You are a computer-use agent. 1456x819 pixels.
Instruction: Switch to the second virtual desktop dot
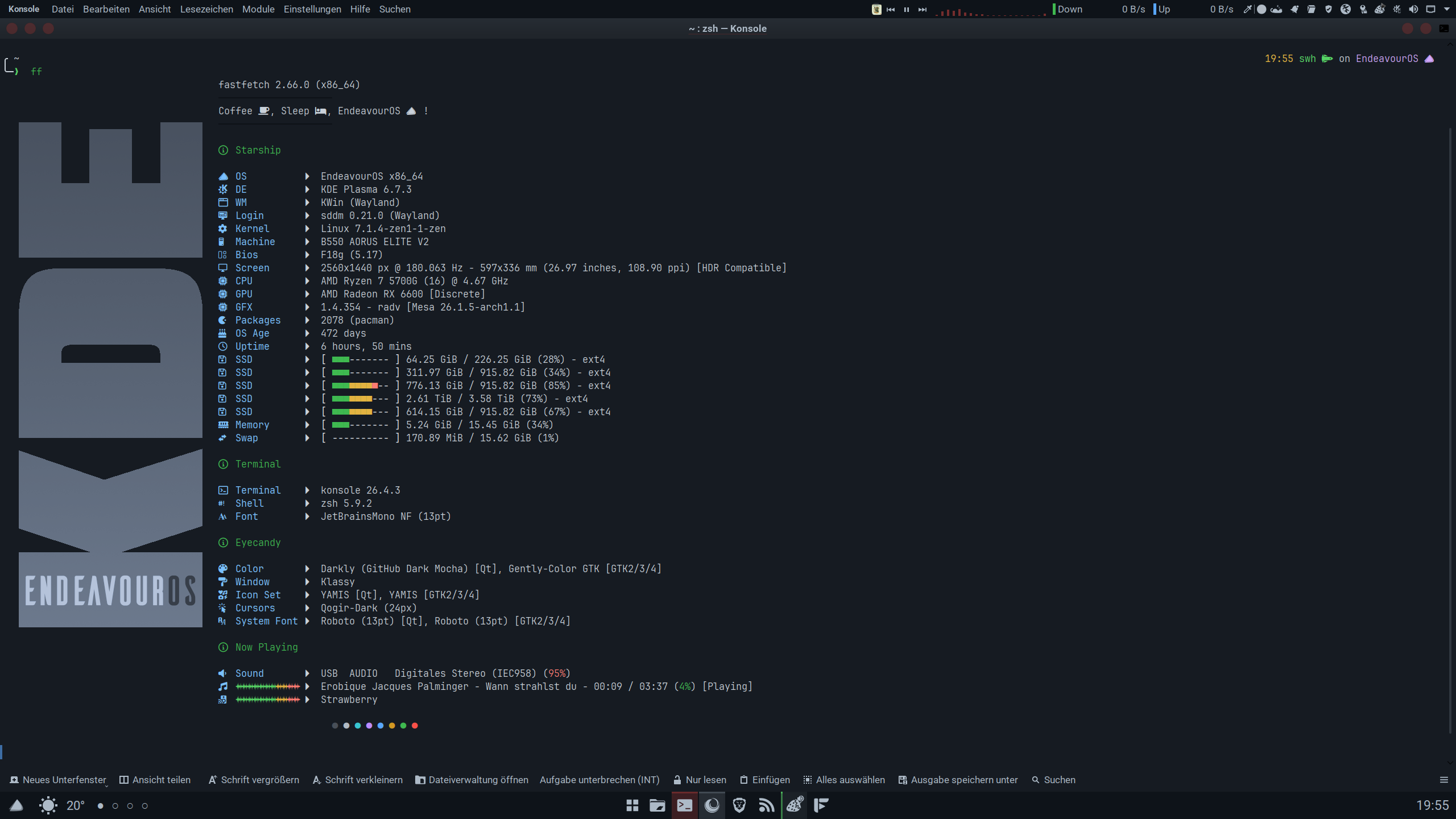point(115,805)
